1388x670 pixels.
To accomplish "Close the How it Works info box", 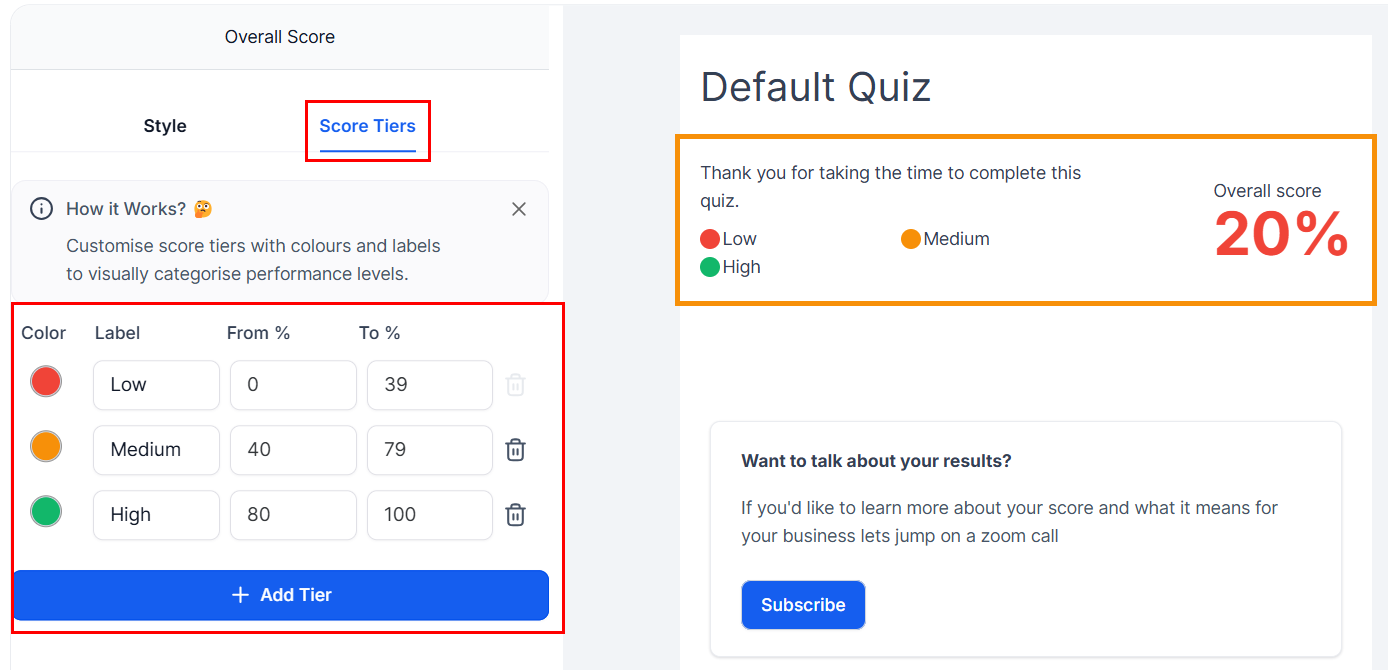I will click(519, 209).
